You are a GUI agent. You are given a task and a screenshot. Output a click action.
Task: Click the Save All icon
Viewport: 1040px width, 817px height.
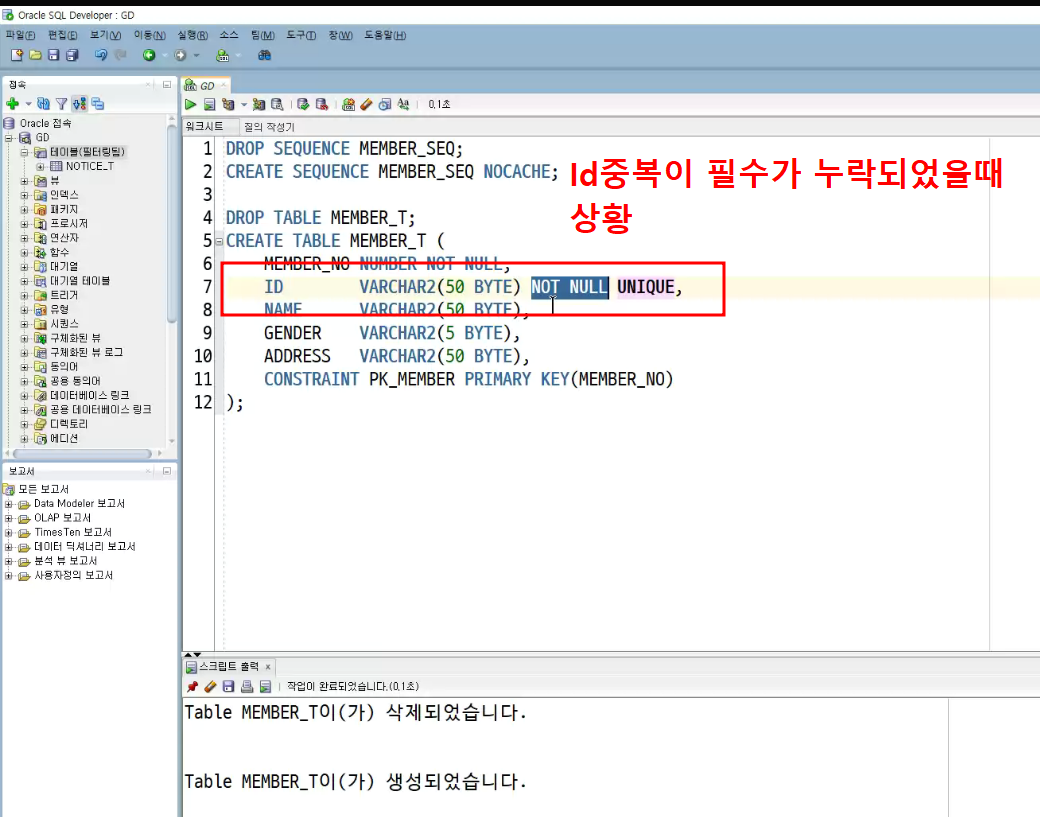point(72,55)
